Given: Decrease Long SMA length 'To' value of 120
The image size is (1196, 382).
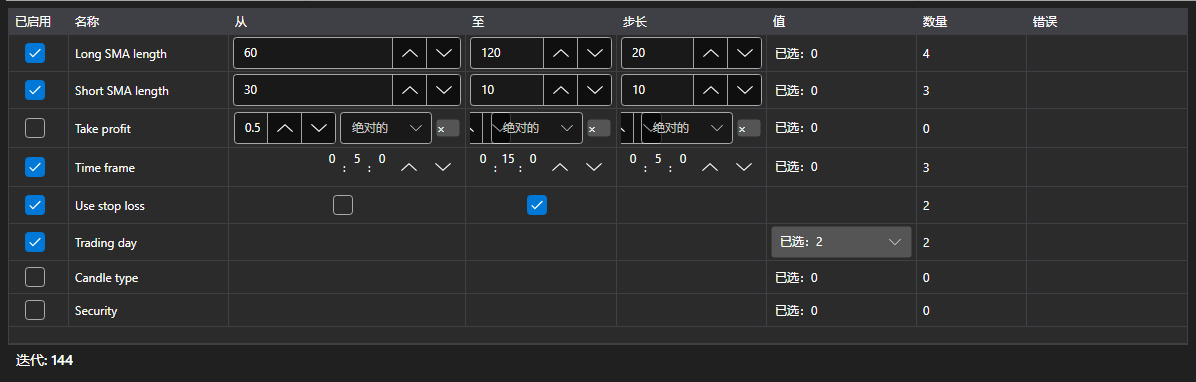Looking at the screenshot, I should pyautogui.click(x=594, y=53).
